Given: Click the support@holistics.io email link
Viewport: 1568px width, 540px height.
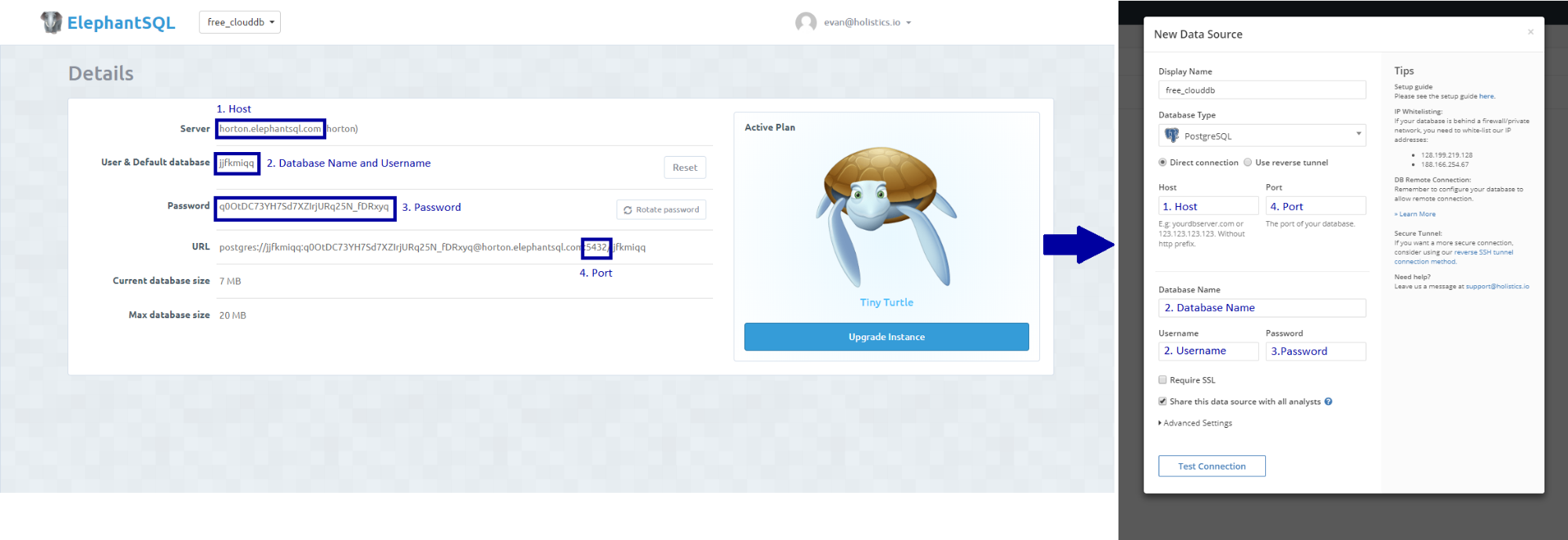Looking at the screenshot, I should coord(1497,287).
